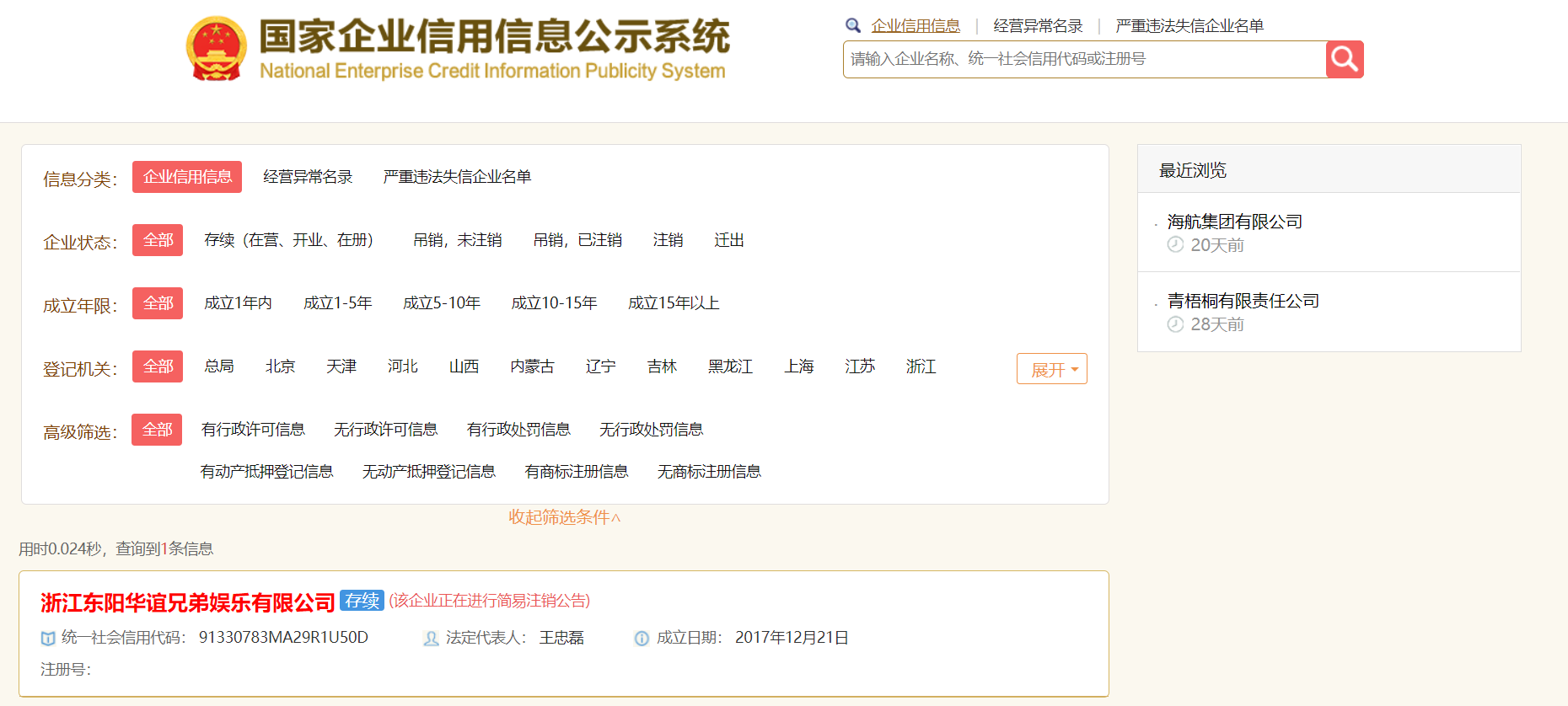Filter by 有行政处罚信息

518,430
